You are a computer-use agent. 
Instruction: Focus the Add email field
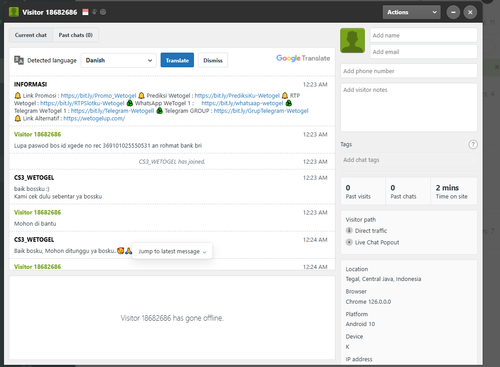point(423,52)
